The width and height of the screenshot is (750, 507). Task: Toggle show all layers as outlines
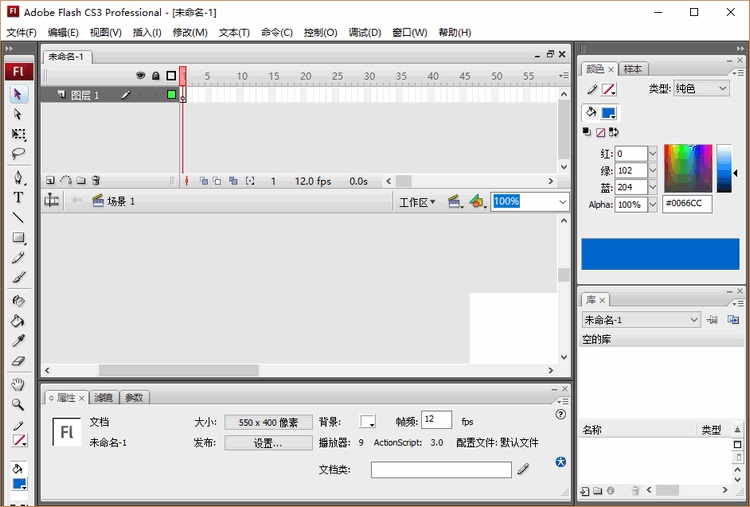pyautogui.click(x=171, y=76)
